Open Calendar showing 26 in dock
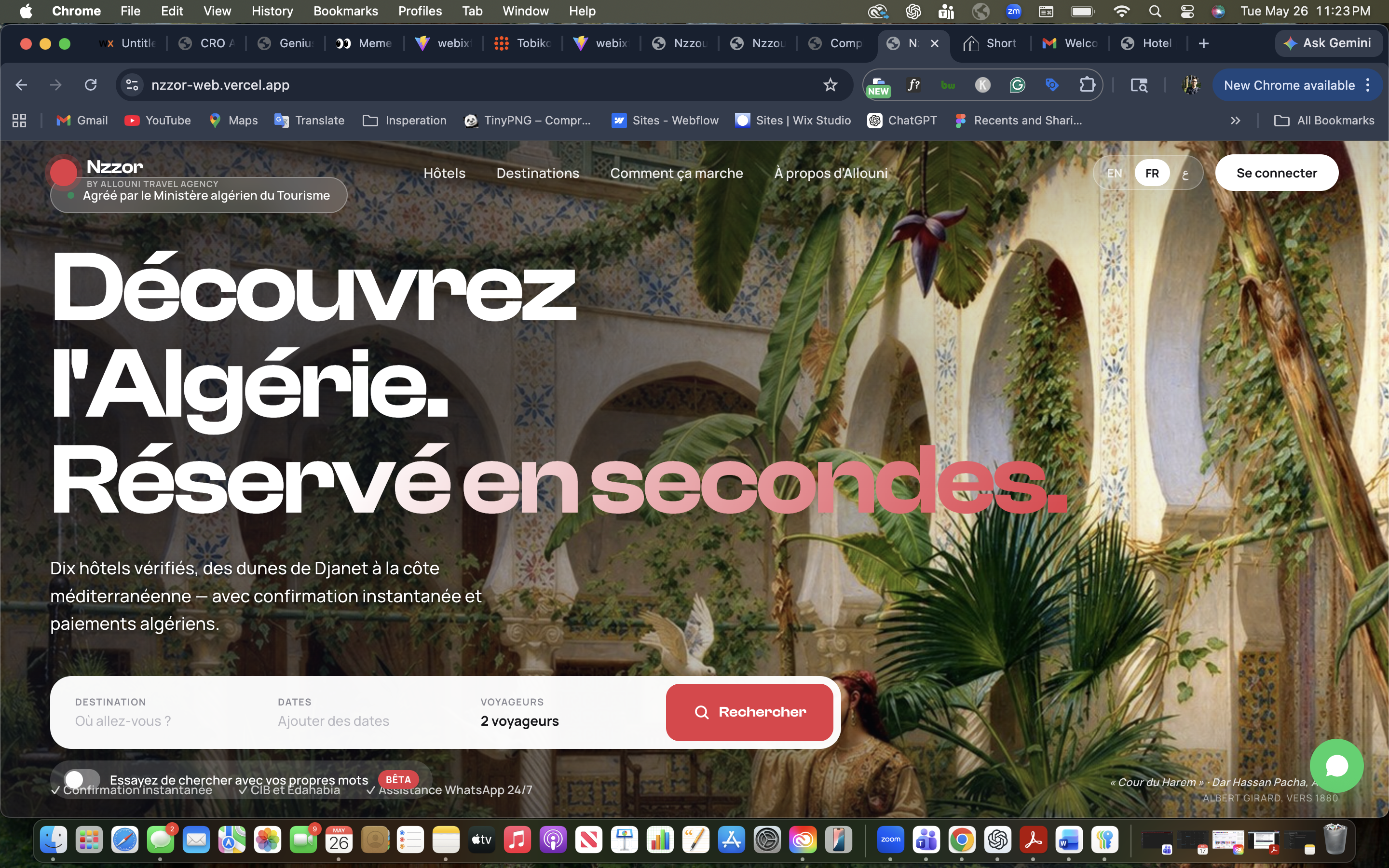The width and height of the screenshot is (1389, 868). tap(339, 840)
